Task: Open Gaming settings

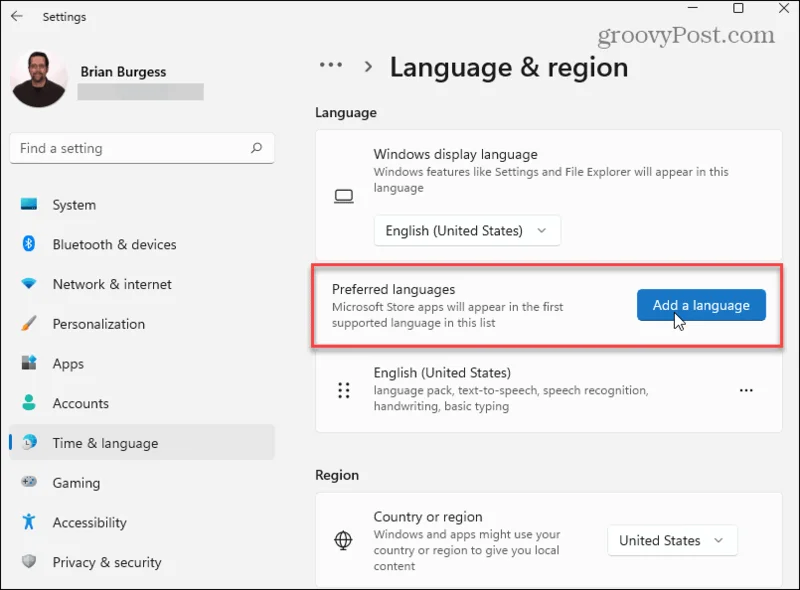Action: tap(141, 482)
